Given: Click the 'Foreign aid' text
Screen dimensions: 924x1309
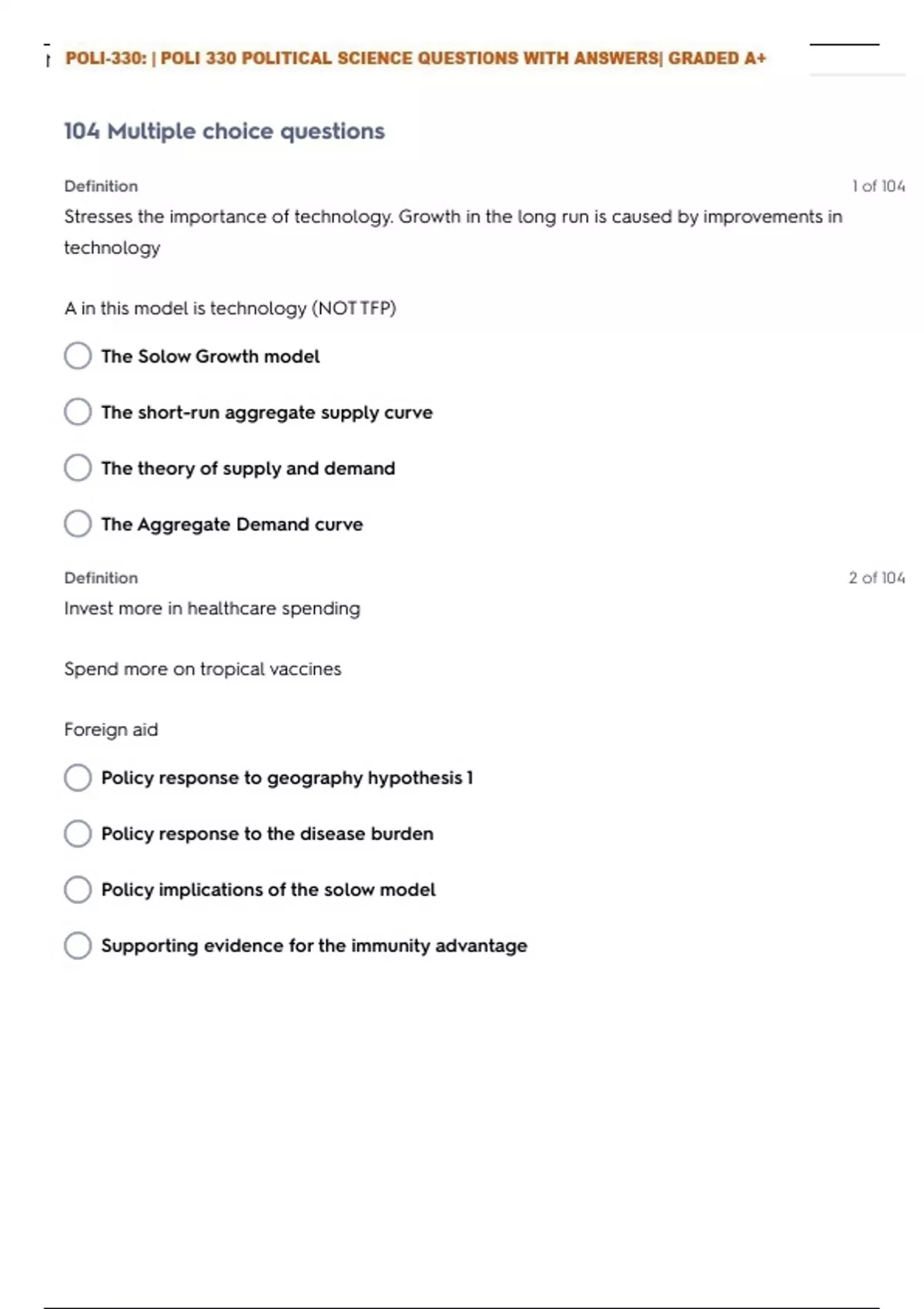Looking at the screenshot, I should tap(111, 730).
